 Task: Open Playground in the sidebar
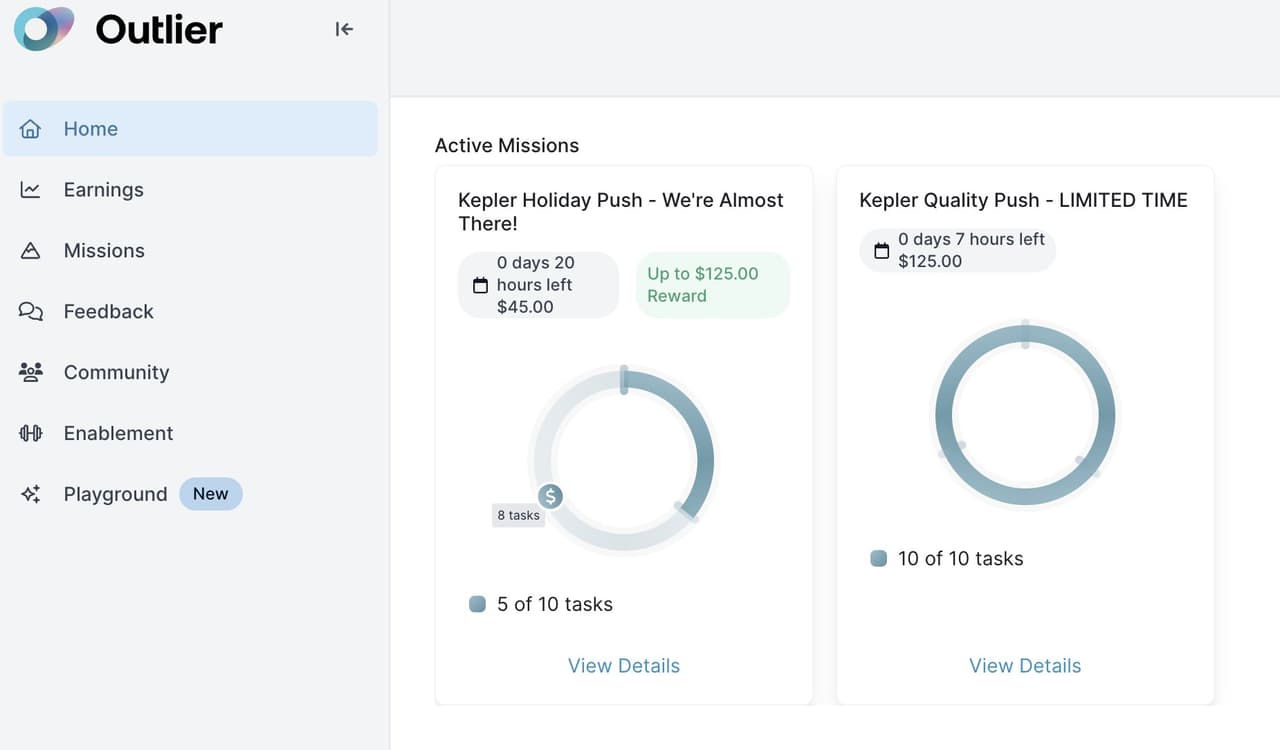click(115, 494)
